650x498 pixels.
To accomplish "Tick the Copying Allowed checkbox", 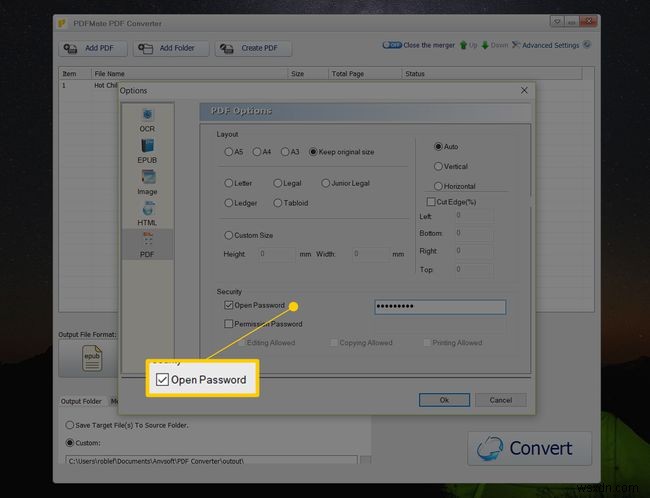I will 334,343.
